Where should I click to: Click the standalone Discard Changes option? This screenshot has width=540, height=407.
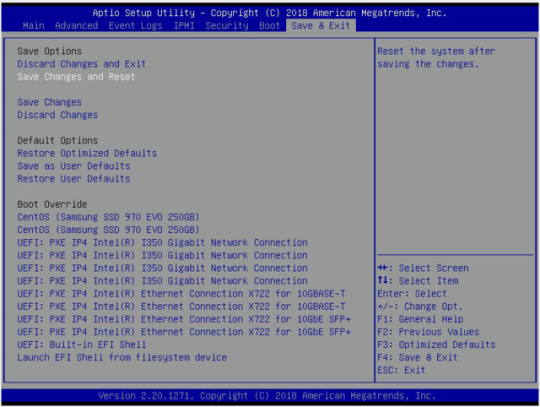[58, 115]
